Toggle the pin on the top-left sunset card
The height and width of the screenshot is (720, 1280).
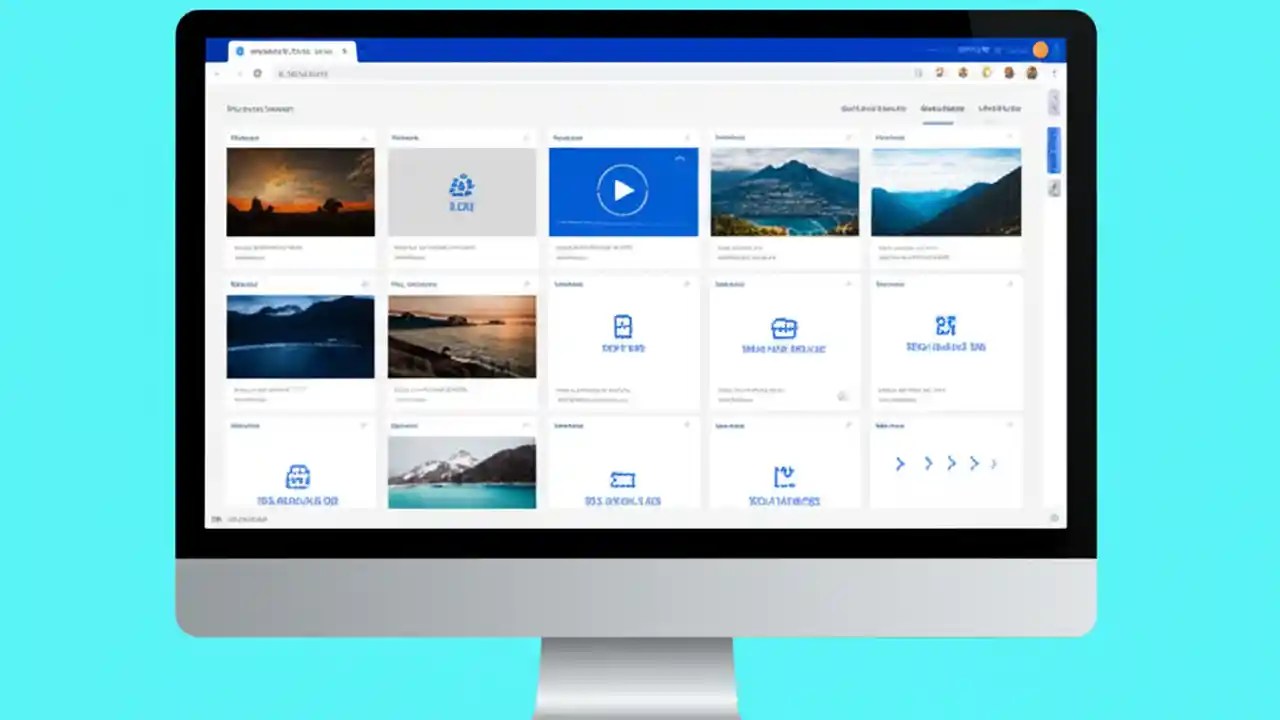(x=365, y=137)
